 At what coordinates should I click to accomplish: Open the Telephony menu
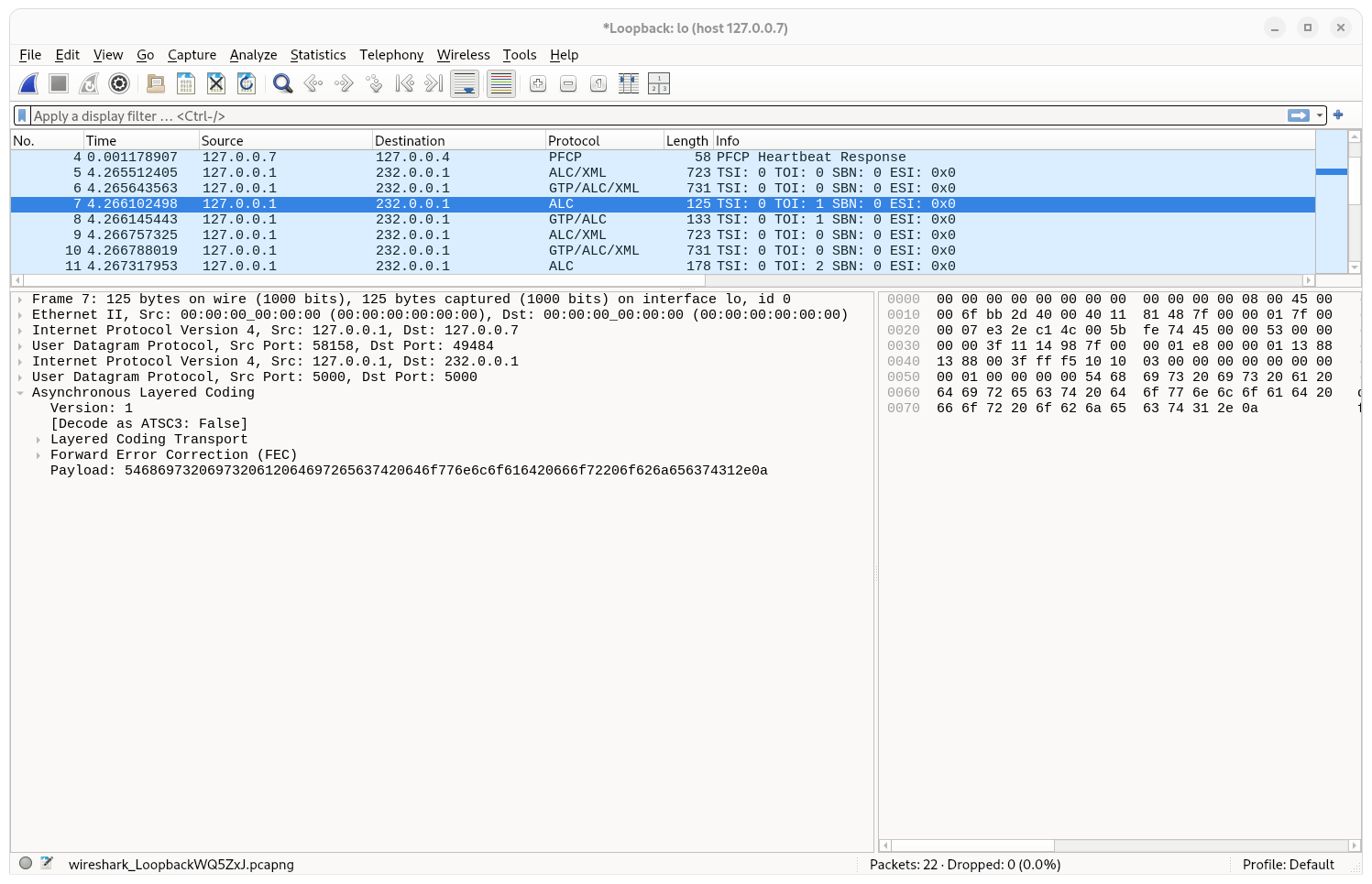click(x=391, y=55)
